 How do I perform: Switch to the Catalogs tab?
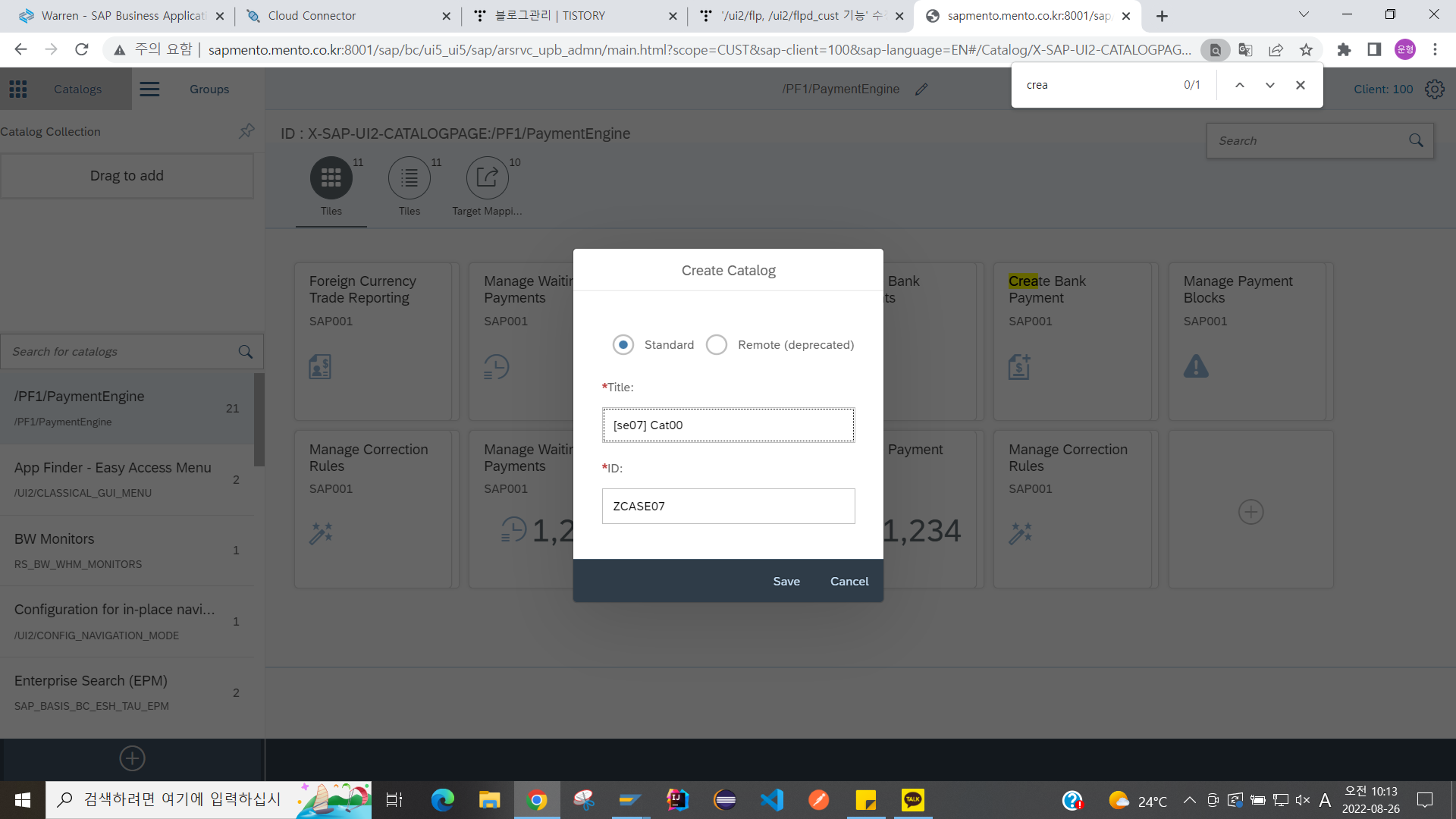77,89
